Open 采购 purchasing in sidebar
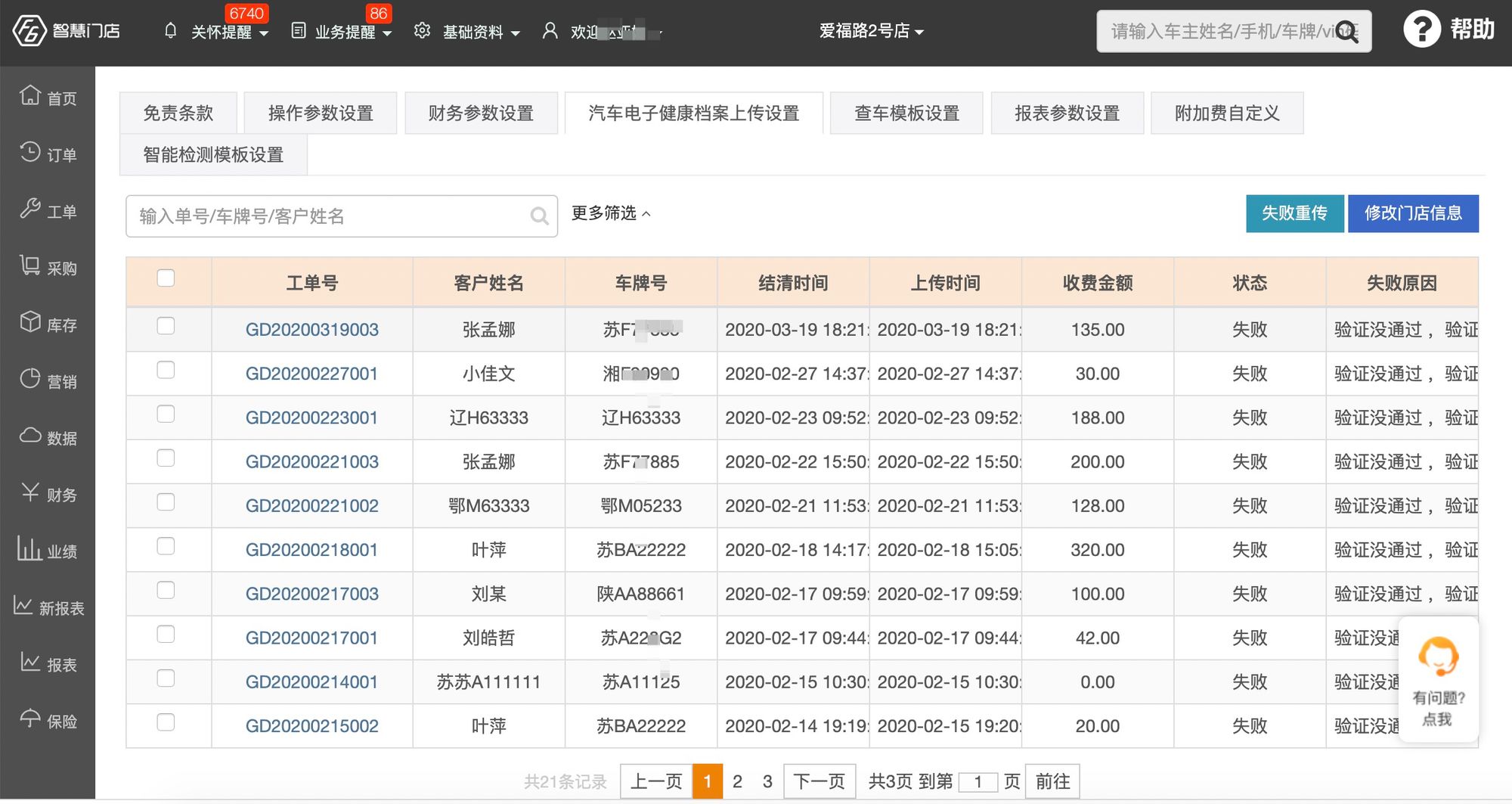The height and width of the screenshot is (804, 1512). (48, 267)
